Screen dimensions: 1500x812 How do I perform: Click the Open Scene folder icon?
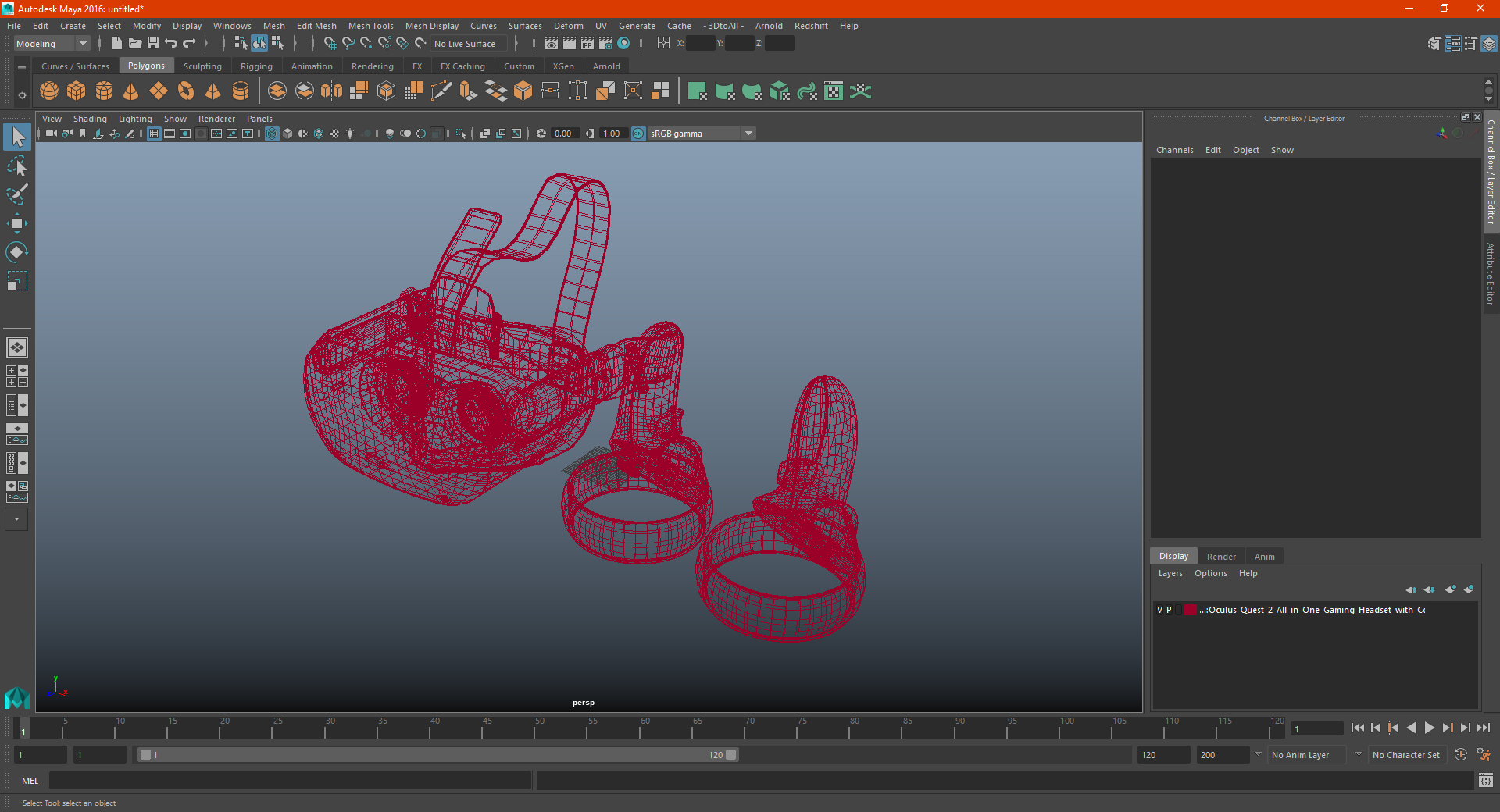click(x=135, y=44)
